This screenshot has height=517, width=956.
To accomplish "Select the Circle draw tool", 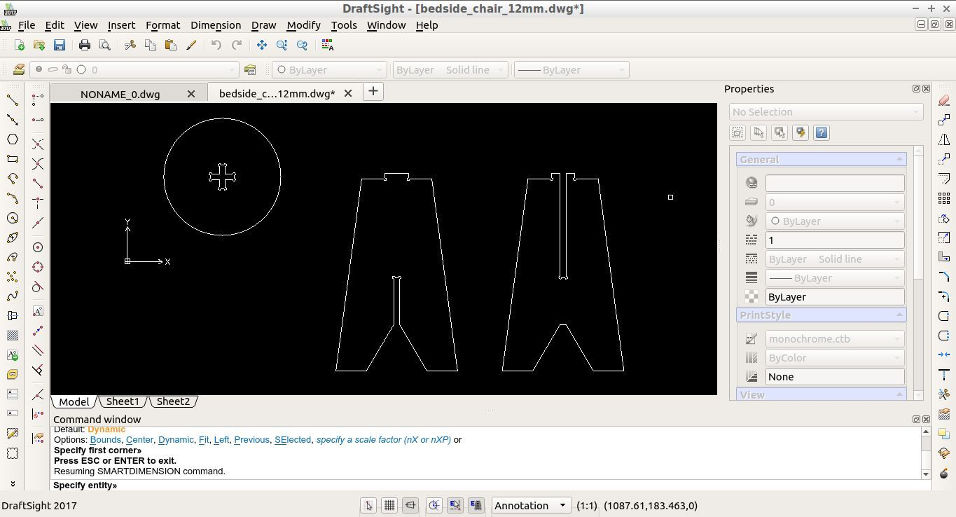I will (x=12, y=218).
